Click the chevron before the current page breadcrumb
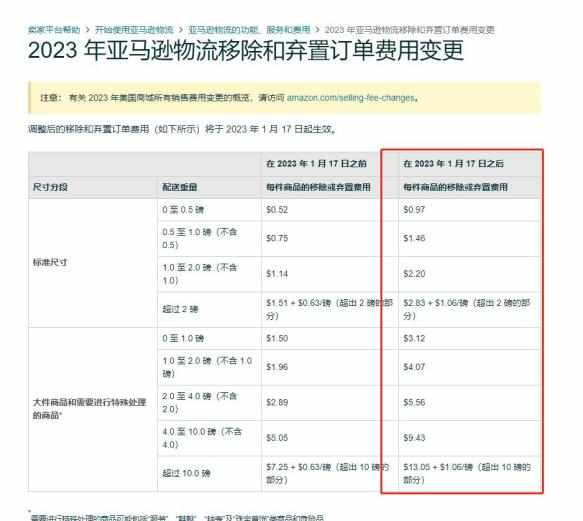 click(x=317, y=29)
